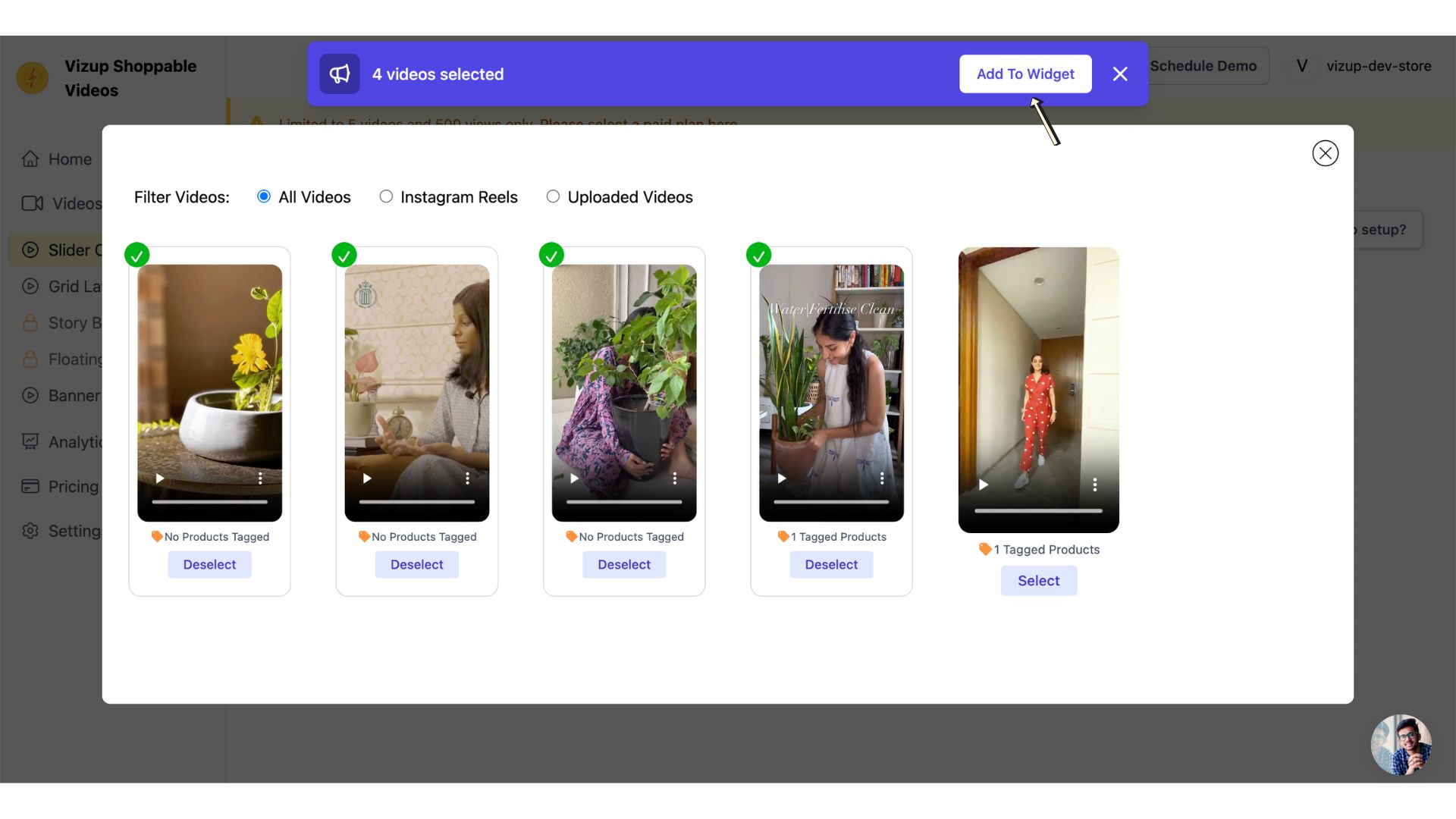The height and width of the screenshot is (819, 1456).
Task: Close the video selection modal
Action: point(1325,153)
